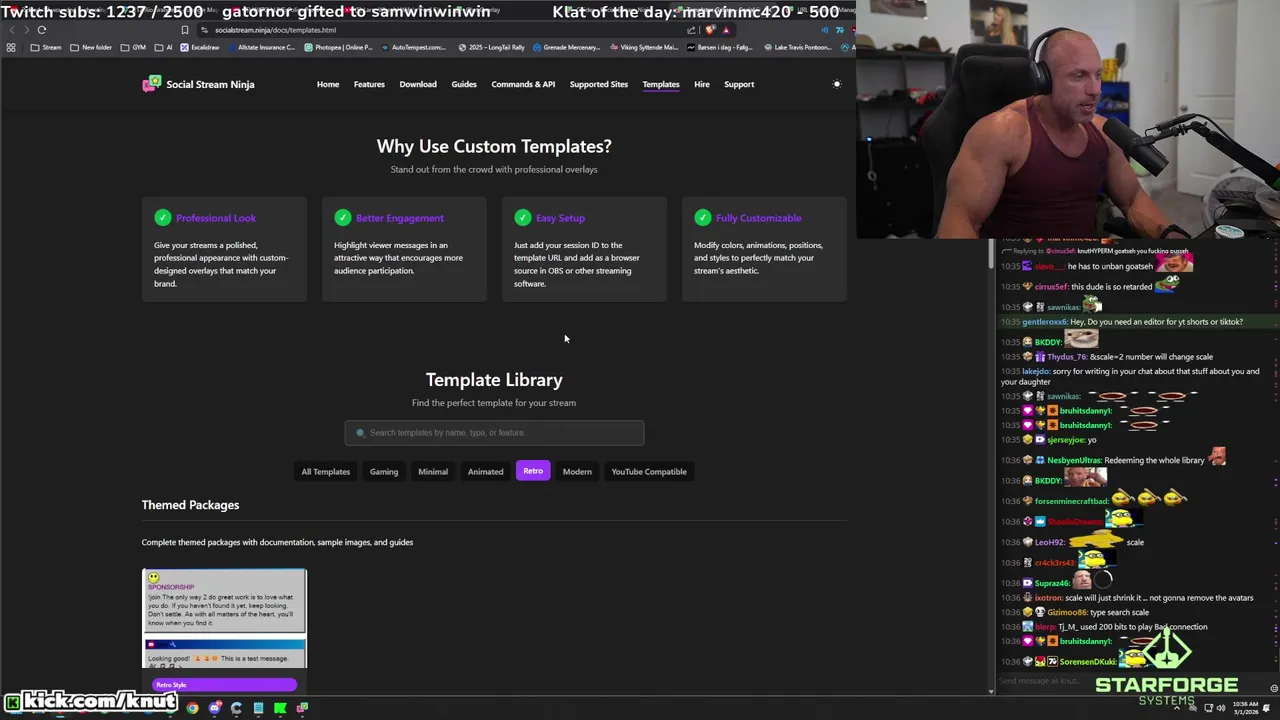Open the Hire nav item
The height and width of the screenshot is (720, 1280).
[x=702, y=84]
